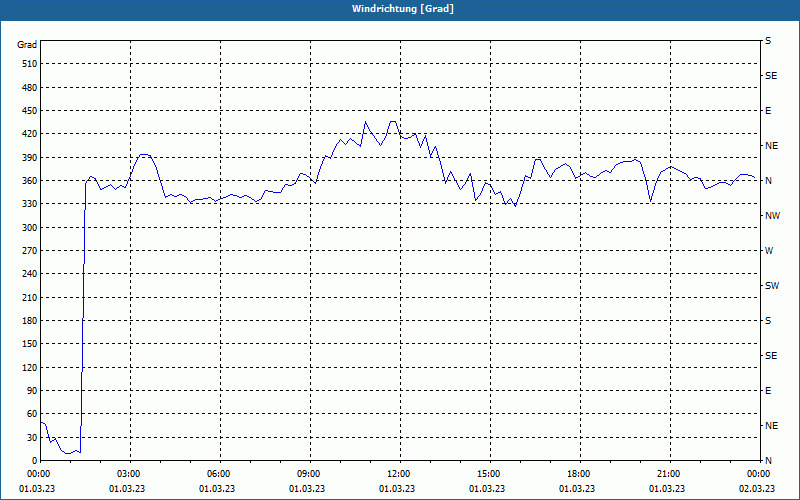Select the N compass label level with 360
This screenshot has width=800, height=500.
[x=768, y=181]
